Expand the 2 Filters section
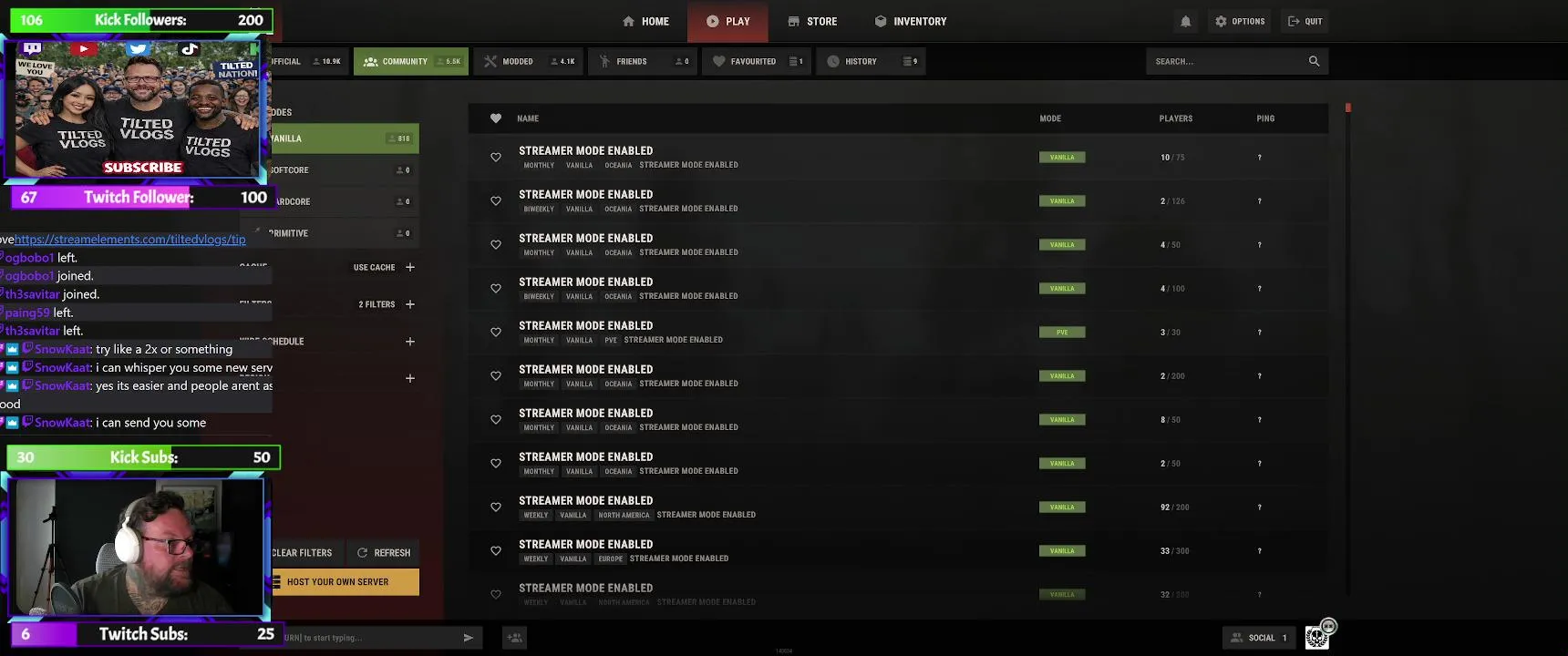Image resolution: width=1568 pixels, height=656 pixels. 410,304
